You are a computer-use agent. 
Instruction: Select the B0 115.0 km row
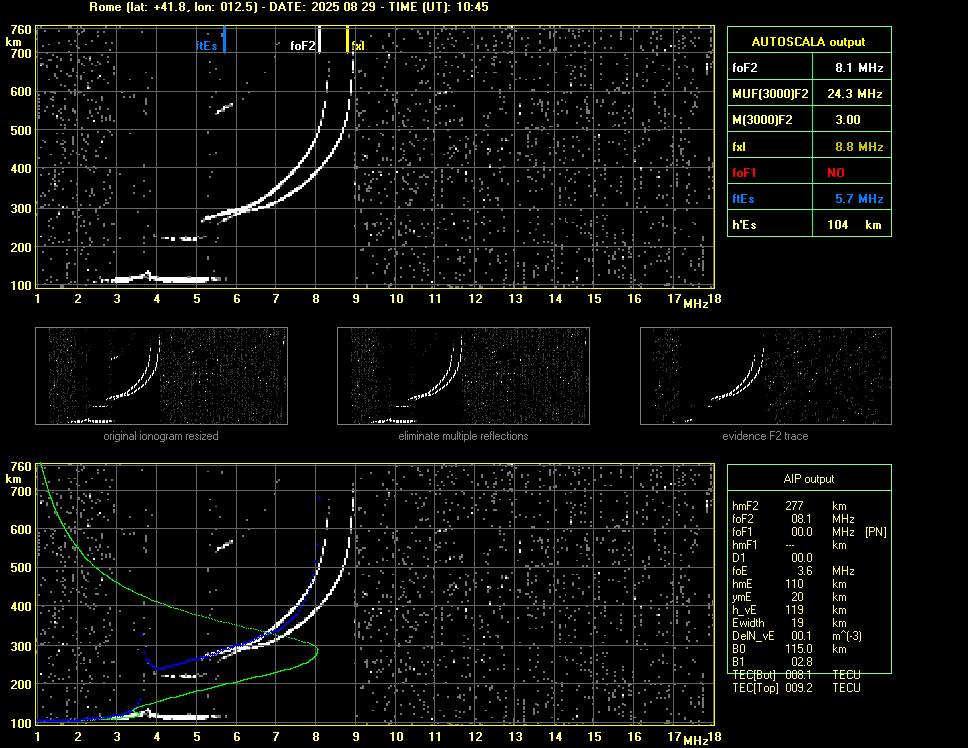789,649
